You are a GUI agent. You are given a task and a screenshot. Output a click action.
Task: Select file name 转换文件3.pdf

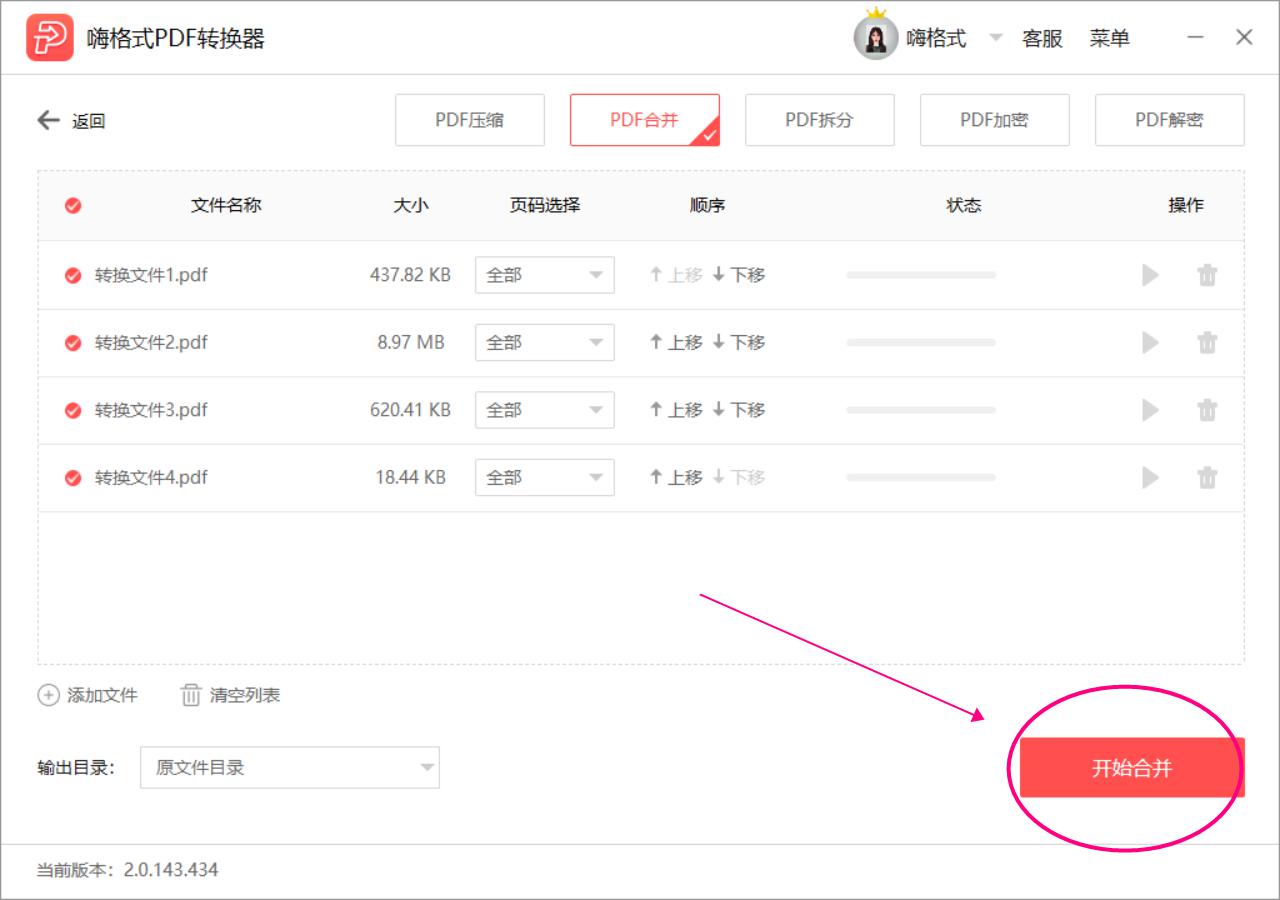151,410
